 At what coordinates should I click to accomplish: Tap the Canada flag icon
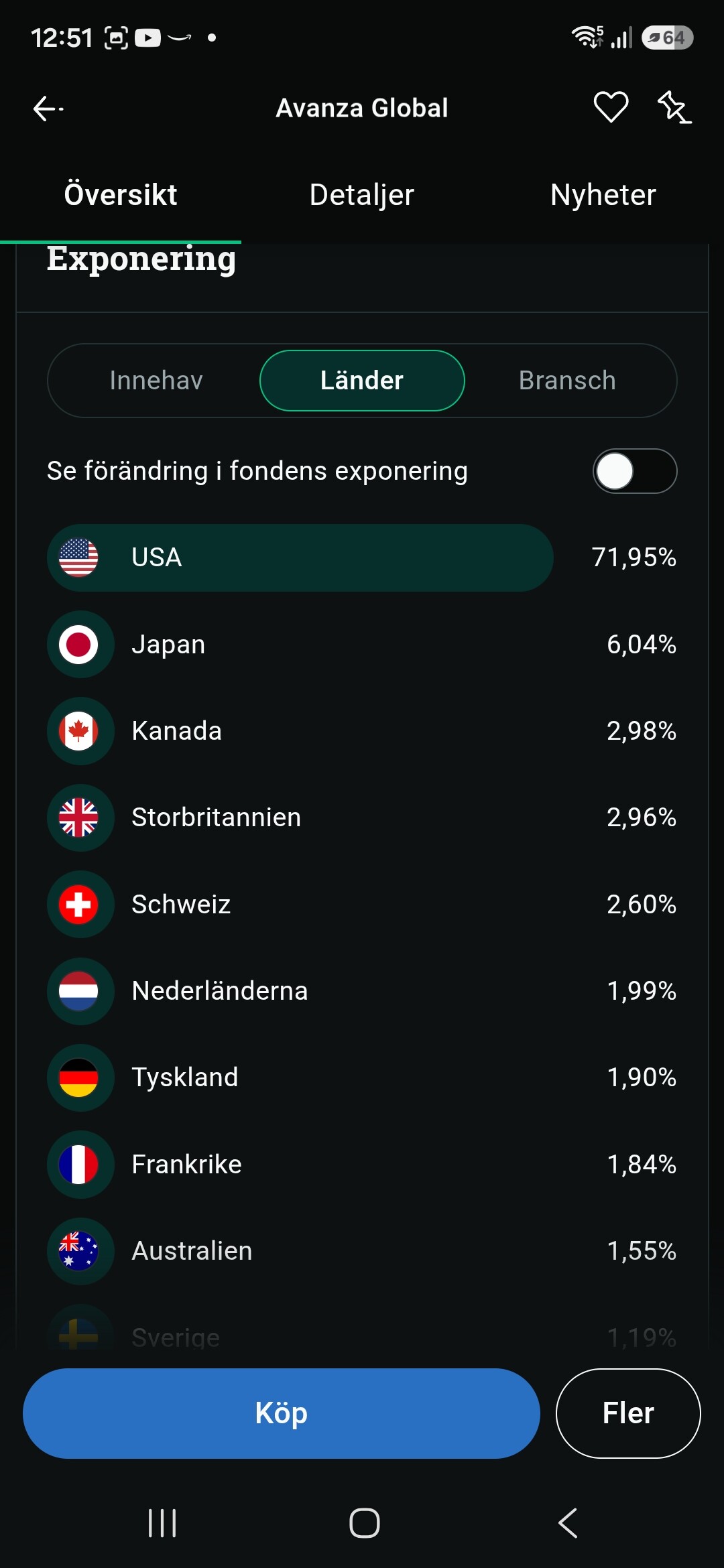click(78, 731)
